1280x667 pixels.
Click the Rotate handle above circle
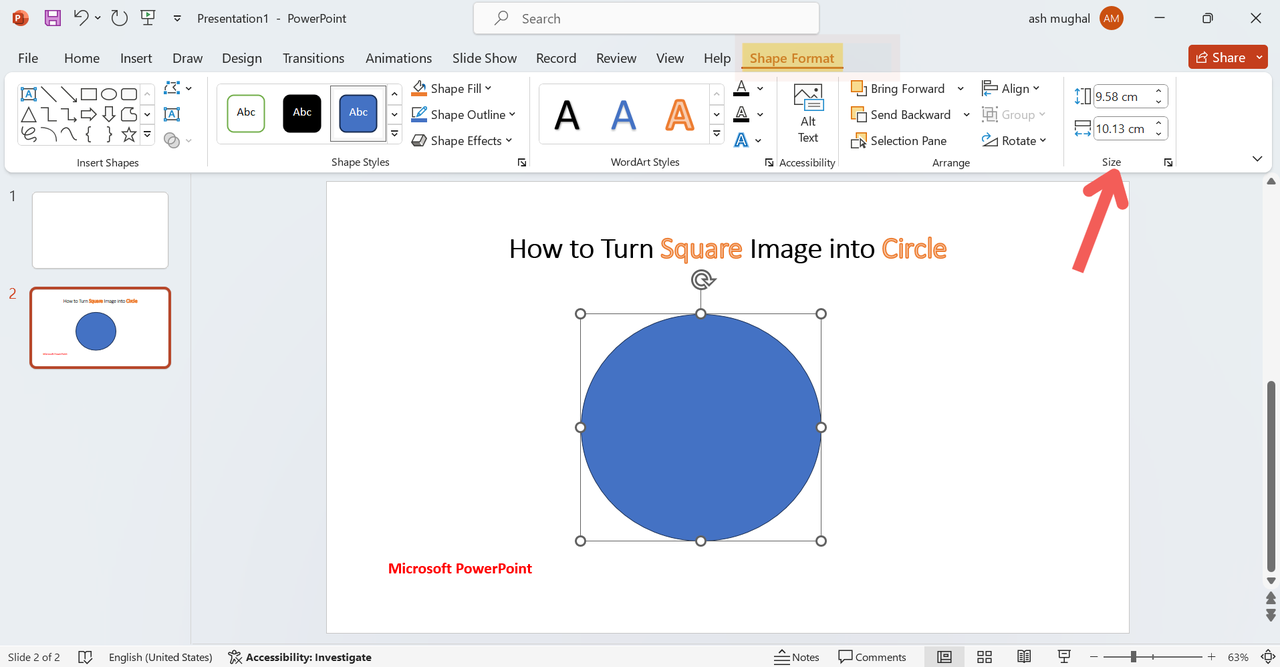point(702,280)
